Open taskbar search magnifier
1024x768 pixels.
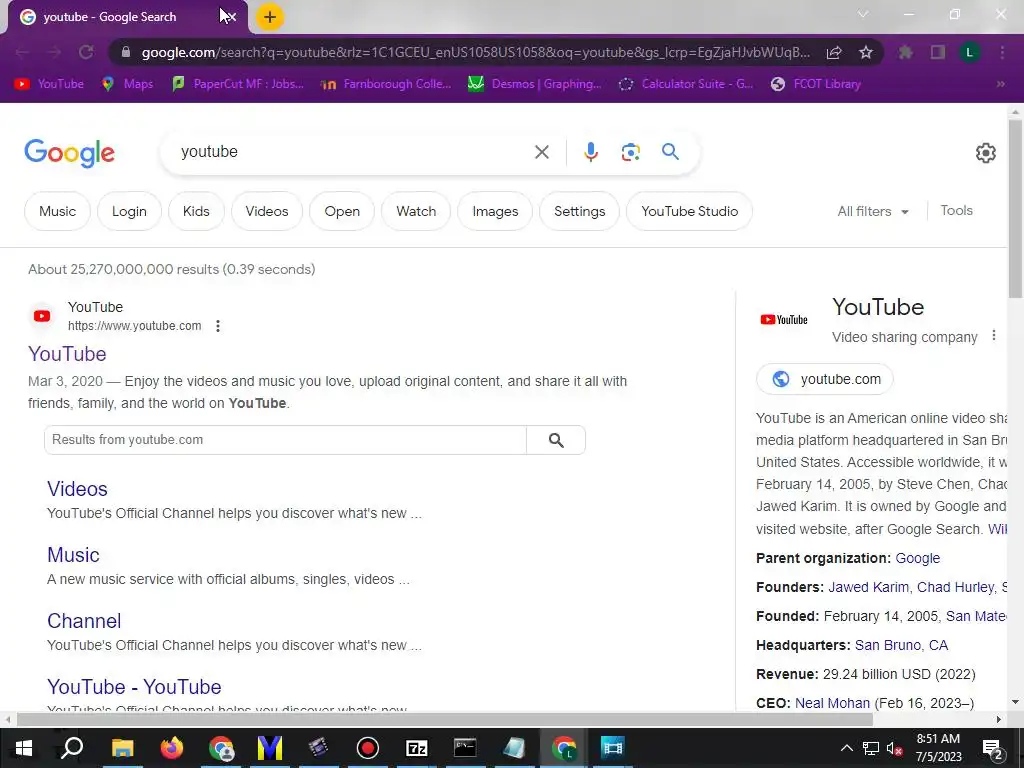tap(72, 748)
